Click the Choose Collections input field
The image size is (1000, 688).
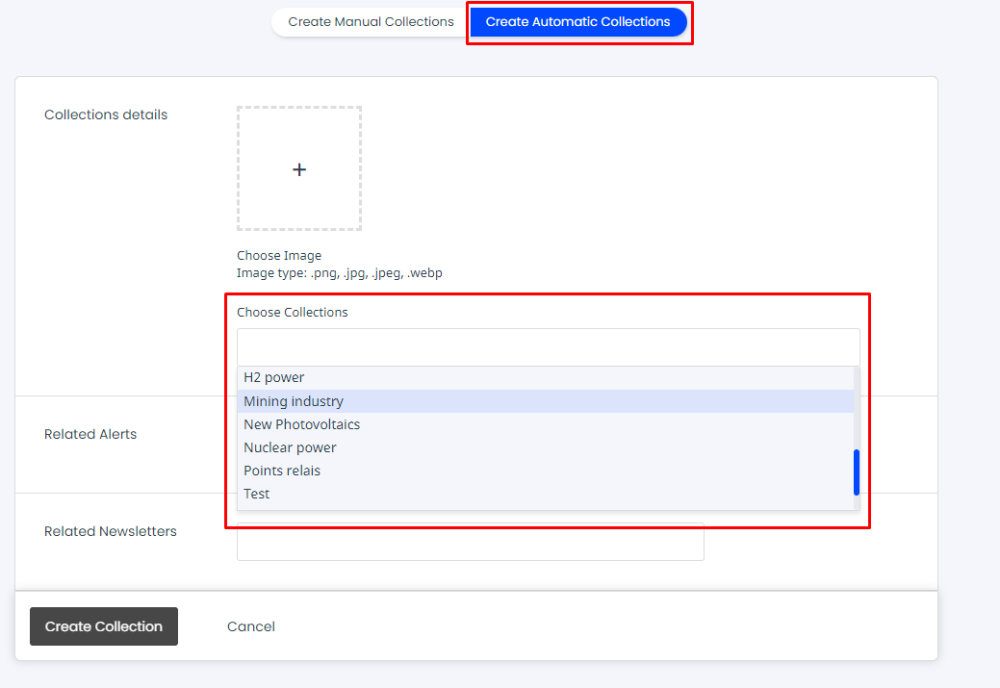point(548,348)
